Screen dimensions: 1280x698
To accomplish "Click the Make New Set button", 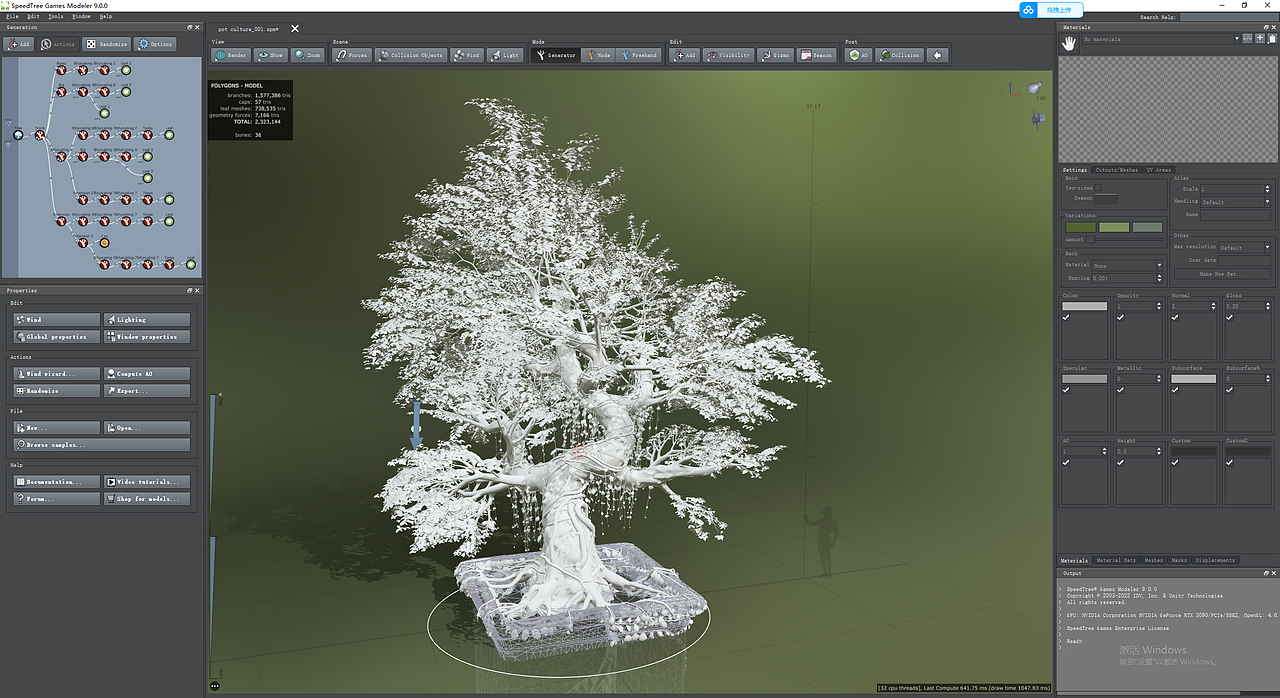I will [x=1222, y=273].
